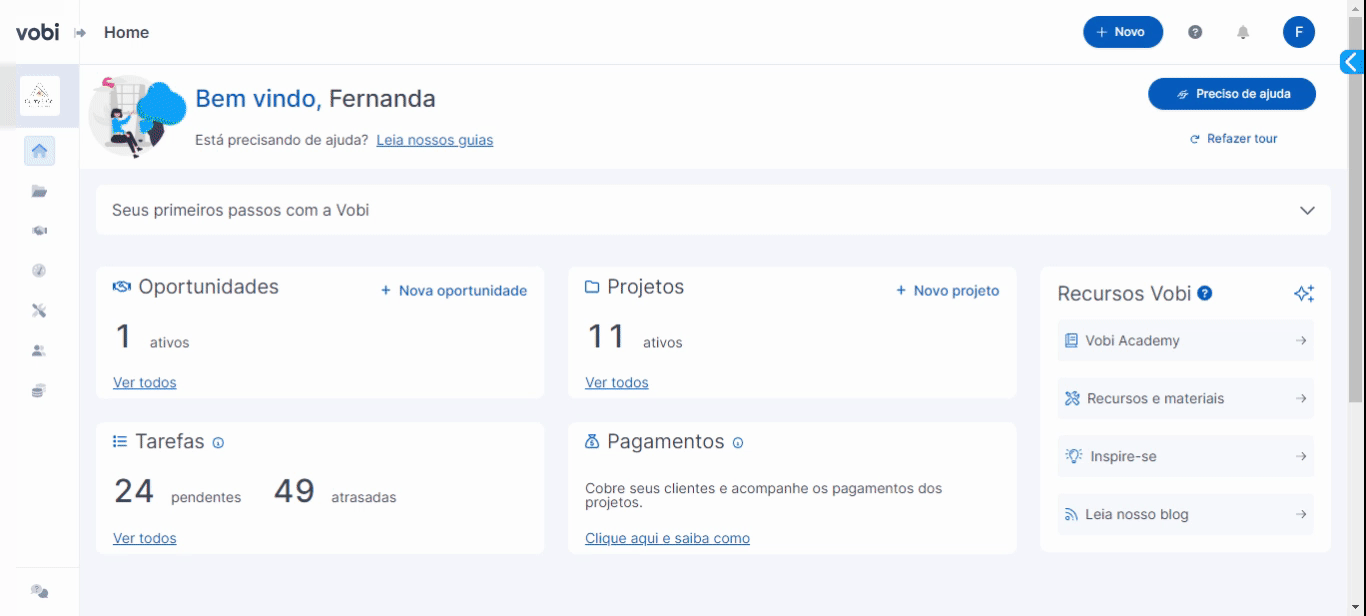Screen dimensions: 1366x616
Task: Open the tools wrench icon in sidebar
Action: pos(39,311)
